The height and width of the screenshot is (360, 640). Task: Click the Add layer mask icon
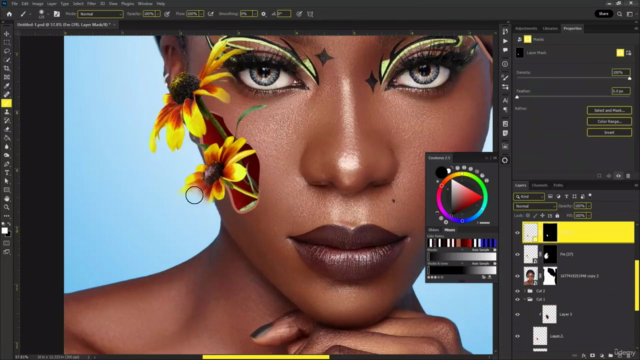click(592, 356)
